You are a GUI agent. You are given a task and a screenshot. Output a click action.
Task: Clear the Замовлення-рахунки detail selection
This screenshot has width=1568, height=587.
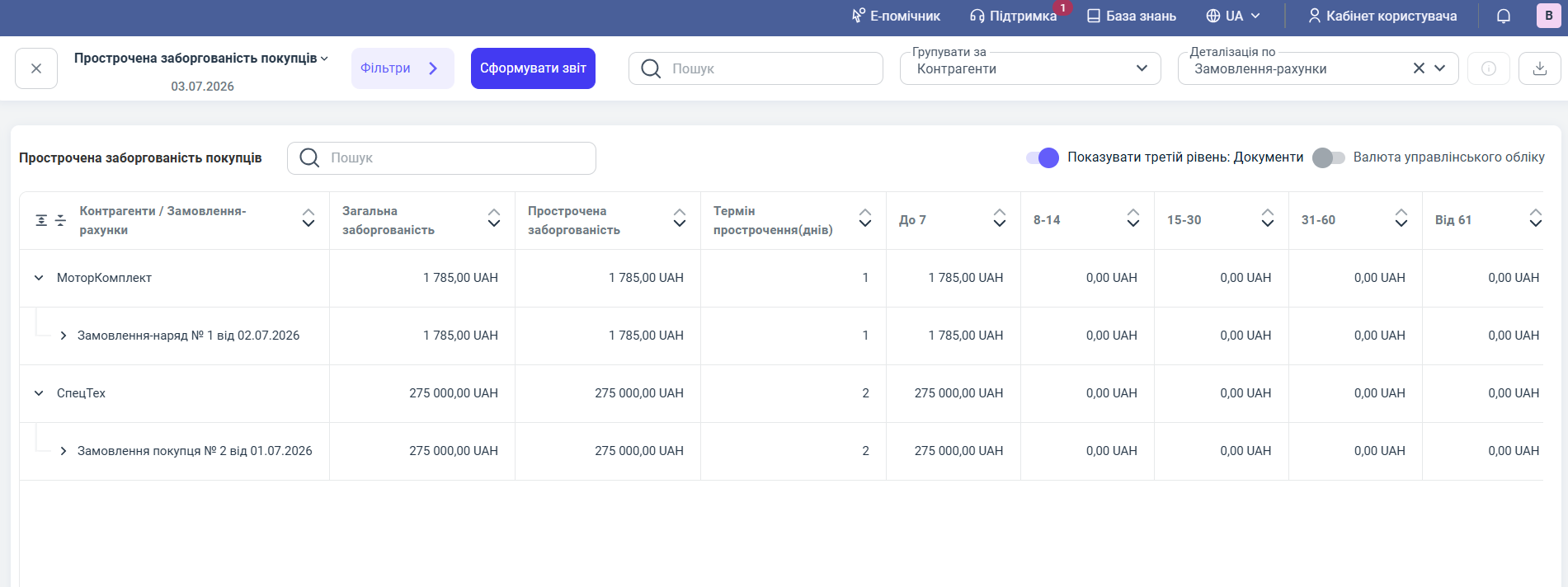click(x=1419, y=68)
